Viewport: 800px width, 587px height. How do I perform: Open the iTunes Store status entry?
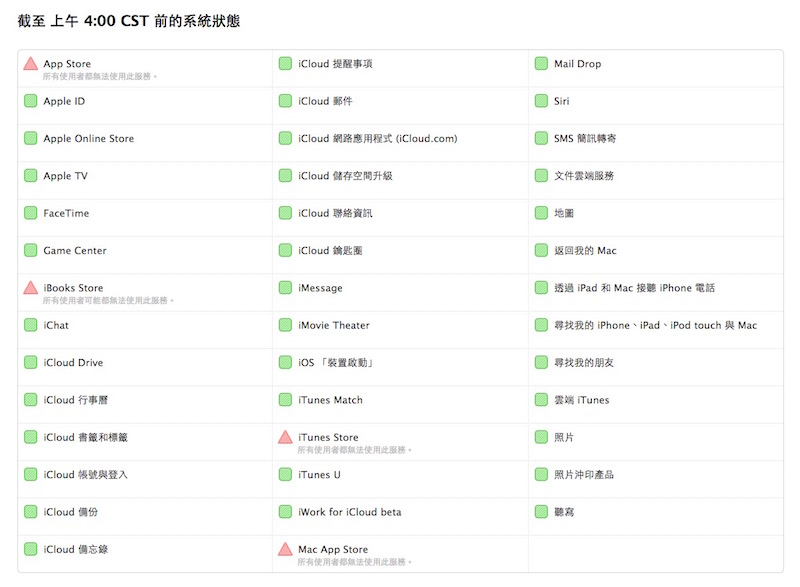point(401,442)
